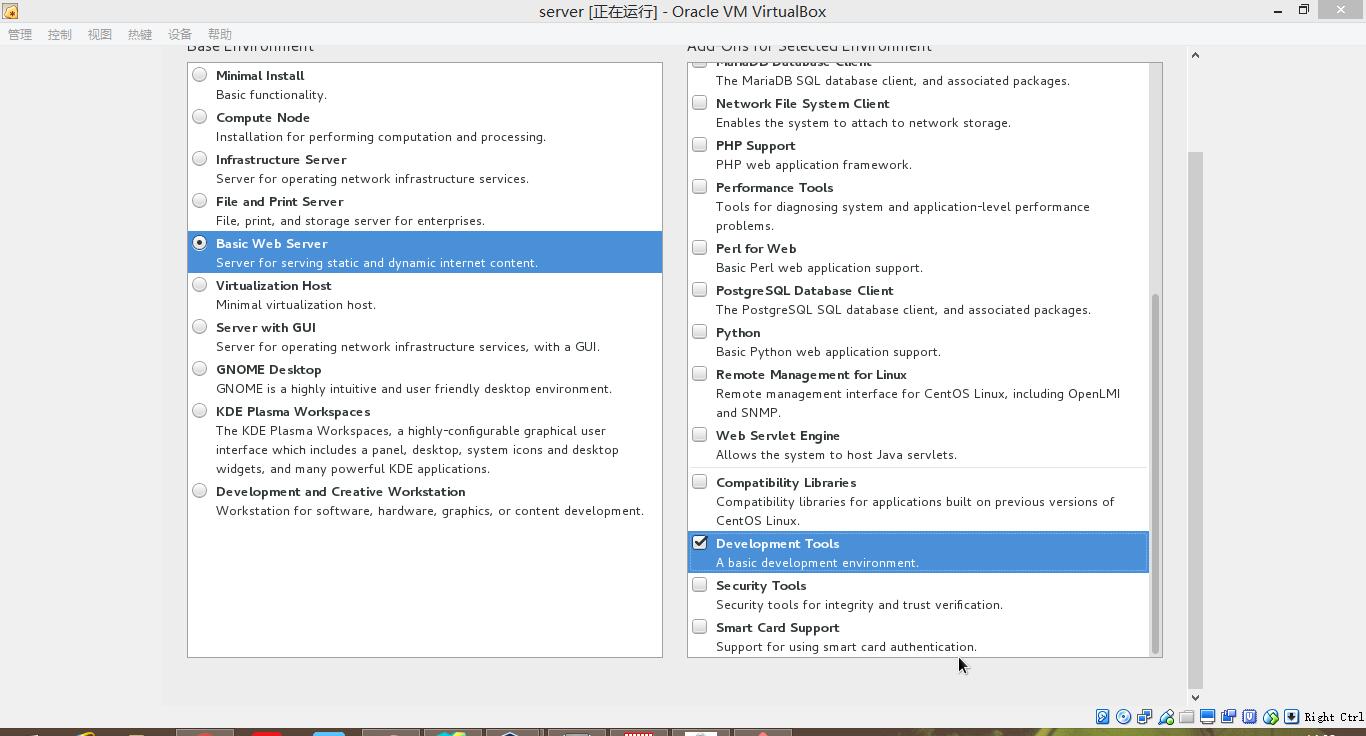Click the USB devices status icon
The height and width of the screenshot is (736, 1366).
pyautogui.click(x=1166, y=716)
